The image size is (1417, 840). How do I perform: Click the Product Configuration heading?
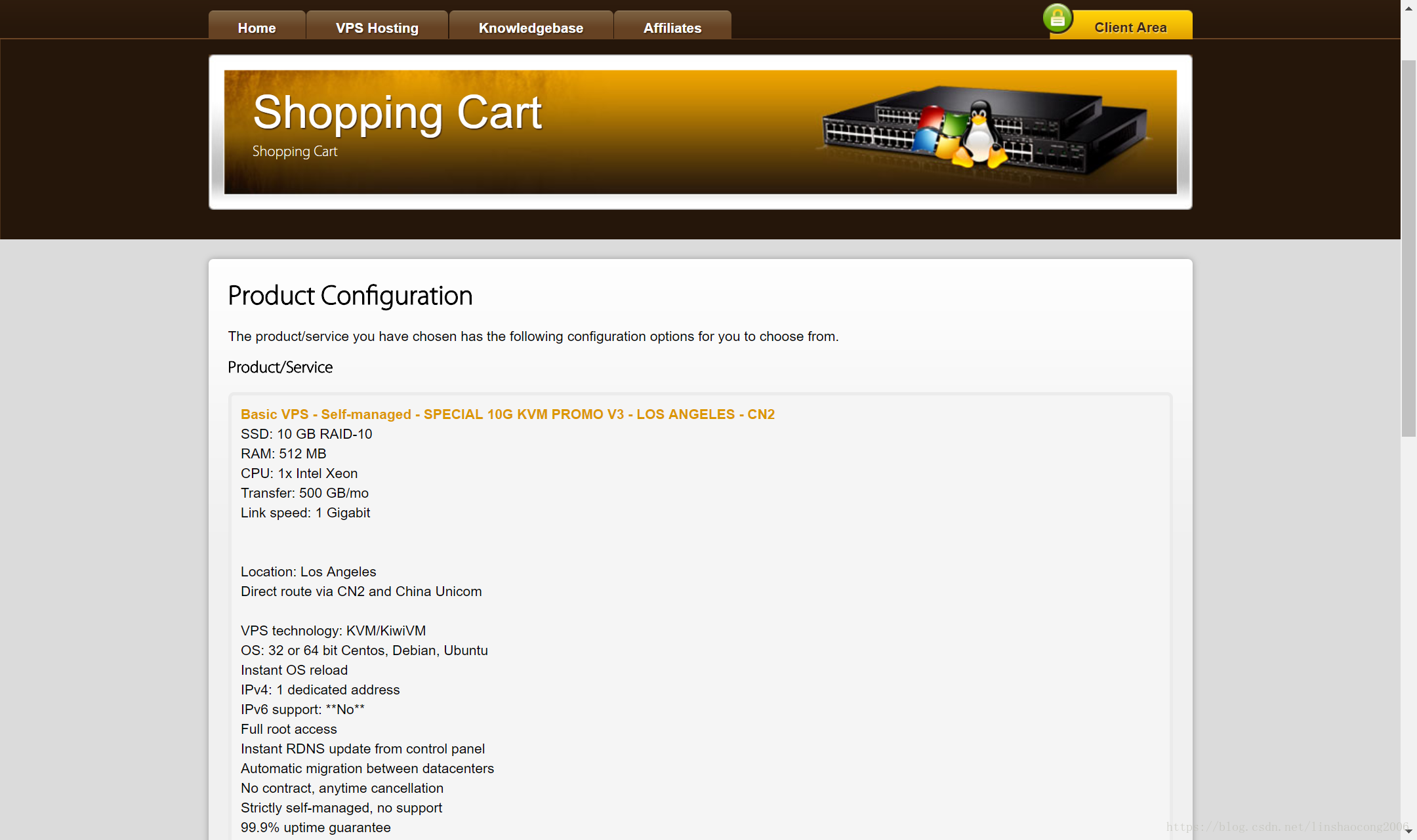coord(350,296)
